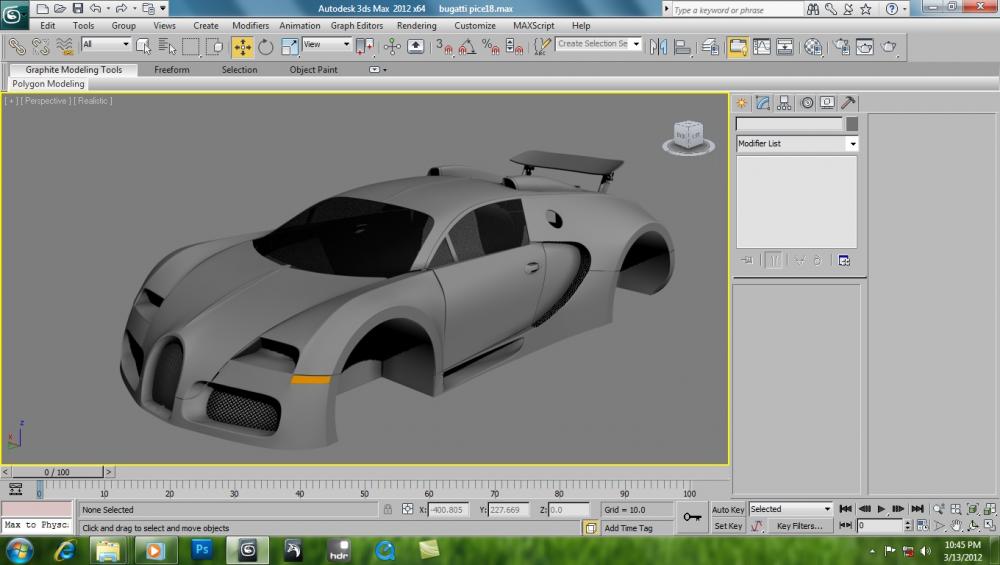Open Photoshop from the Windows taskbar
Viewport: 1000px width, 565px height.
coord(202,550)
